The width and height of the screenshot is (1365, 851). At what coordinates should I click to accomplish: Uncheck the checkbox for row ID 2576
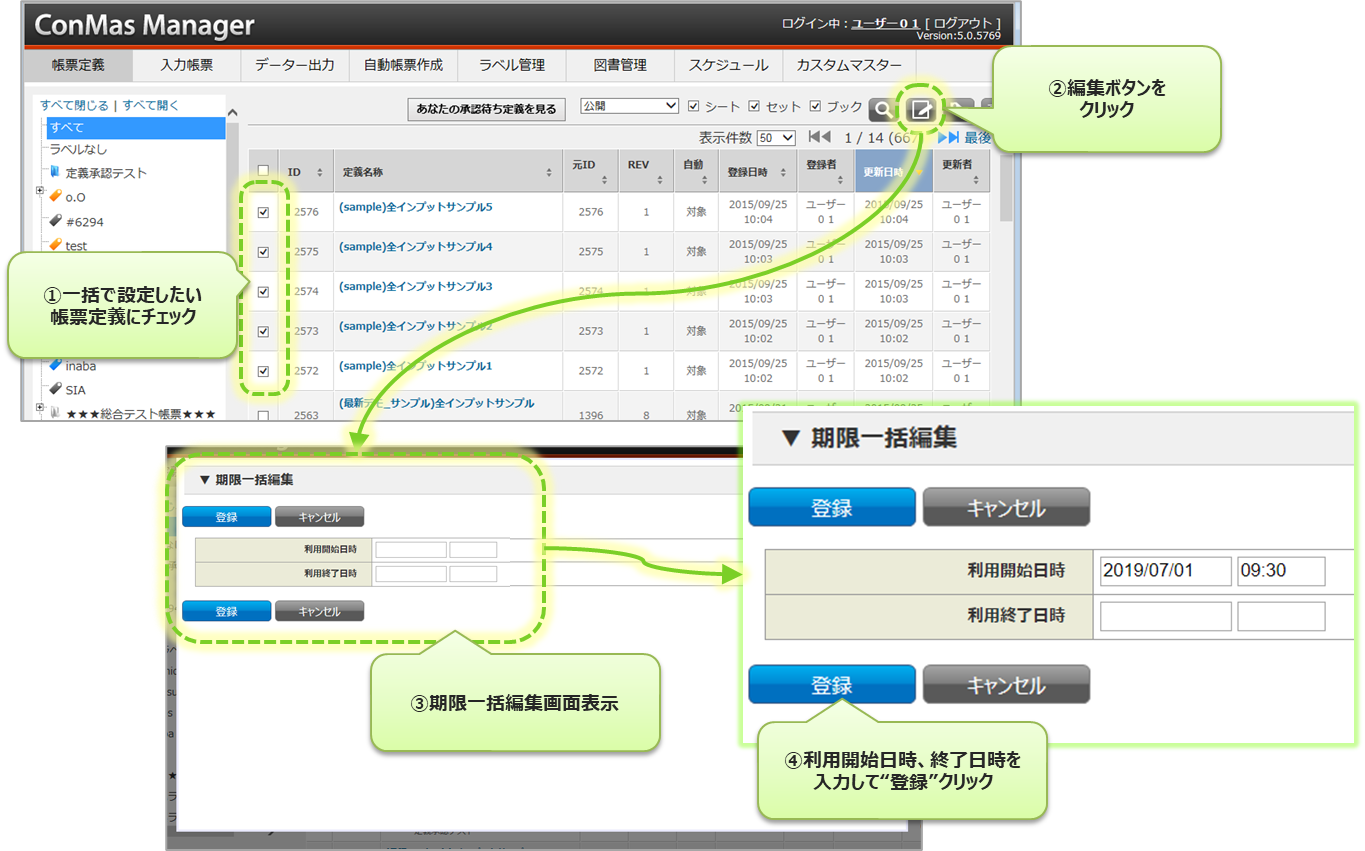click(263, 212)
